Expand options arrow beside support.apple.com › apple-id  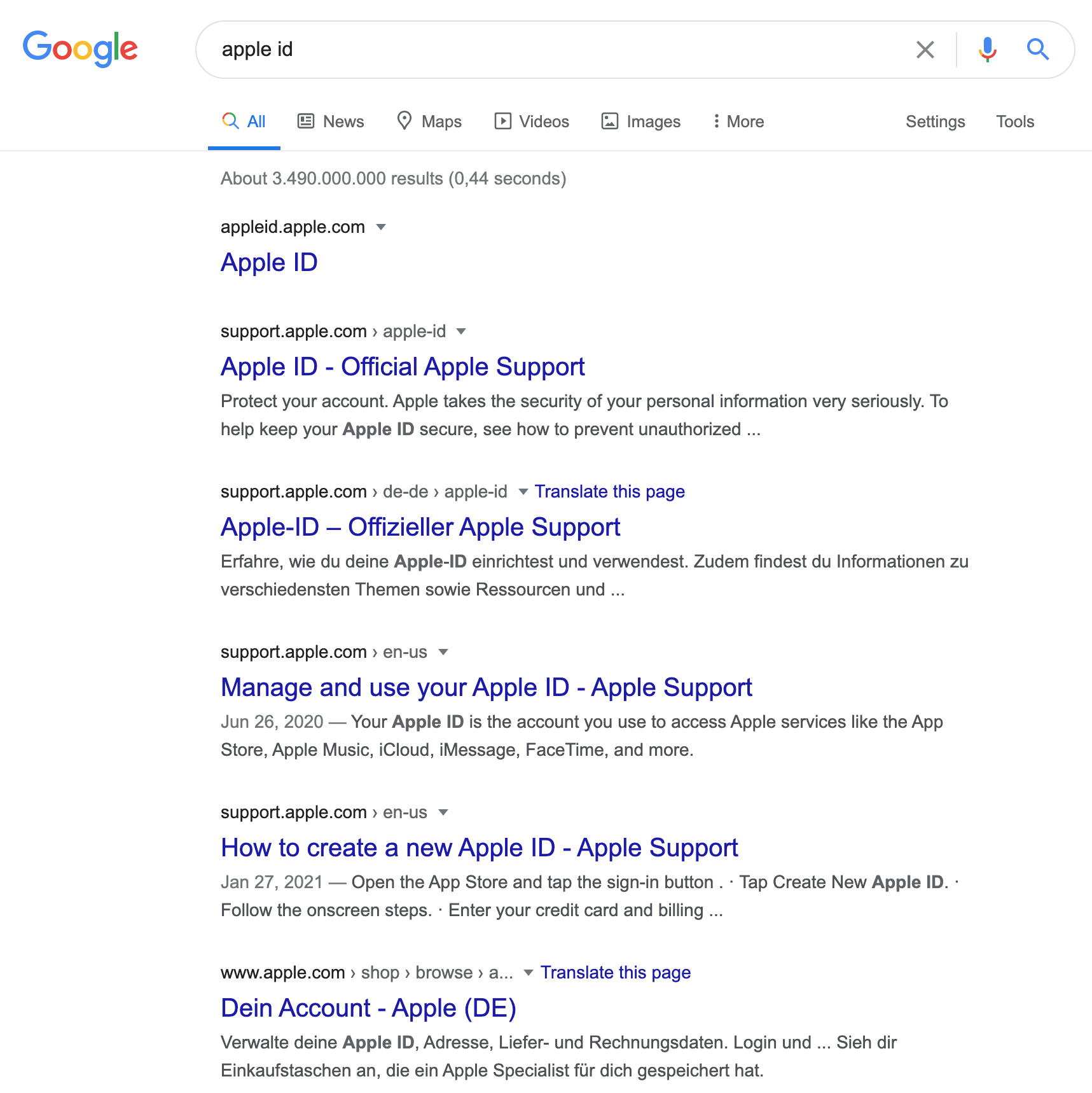click(x=462, y=331)
